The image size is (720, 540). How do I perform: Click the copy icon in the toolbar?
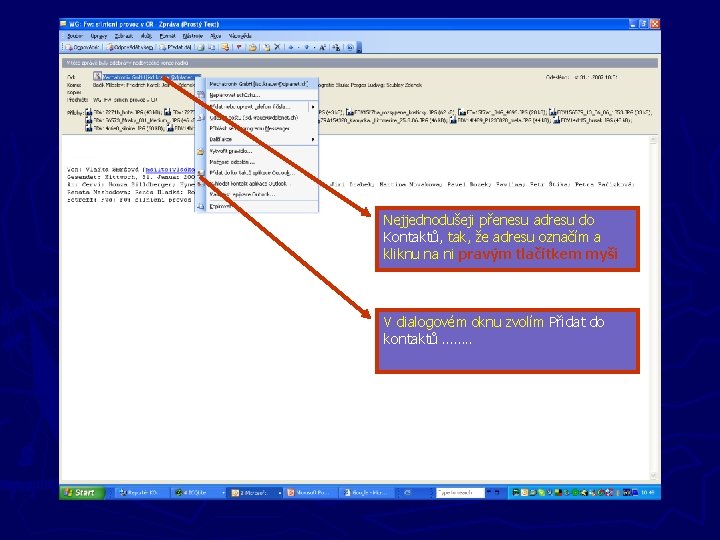[x=211, y=47]
